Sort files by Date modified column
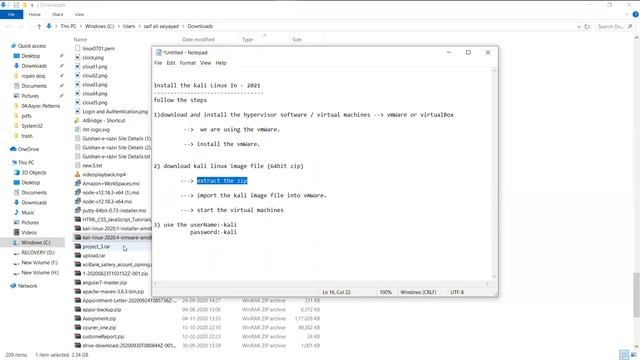The height and width of the screenshot is (360, 640). tap(198, 40)
